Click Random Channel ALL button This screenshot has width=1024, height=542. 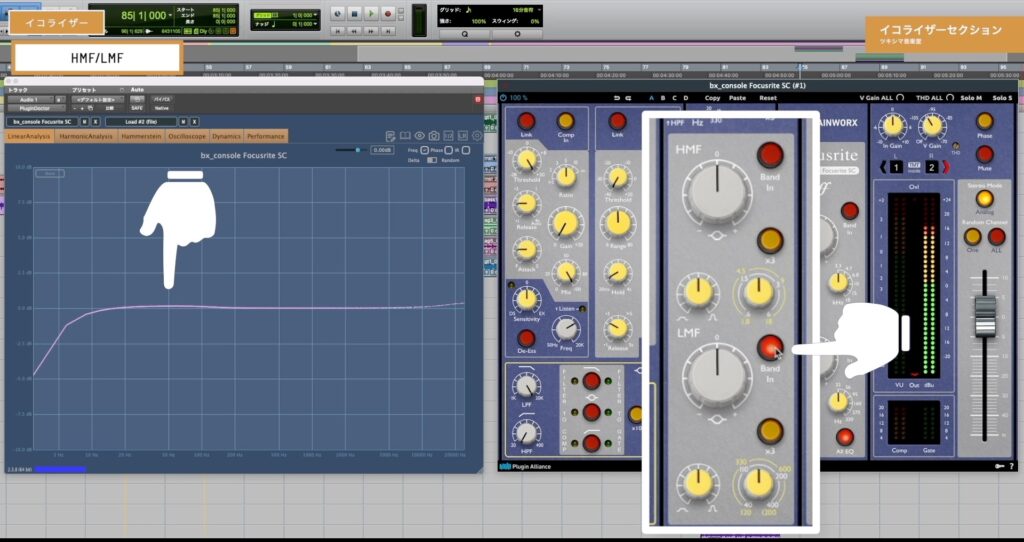coord(997,236)
